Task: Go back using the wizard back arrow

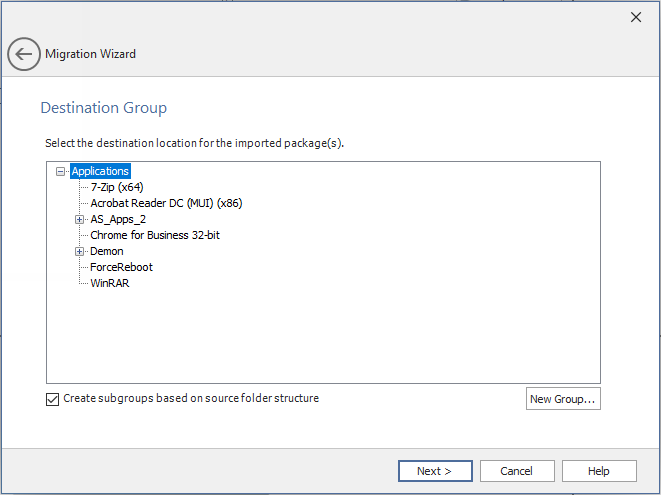Action: pyautogui.click(x=24, y=54)
